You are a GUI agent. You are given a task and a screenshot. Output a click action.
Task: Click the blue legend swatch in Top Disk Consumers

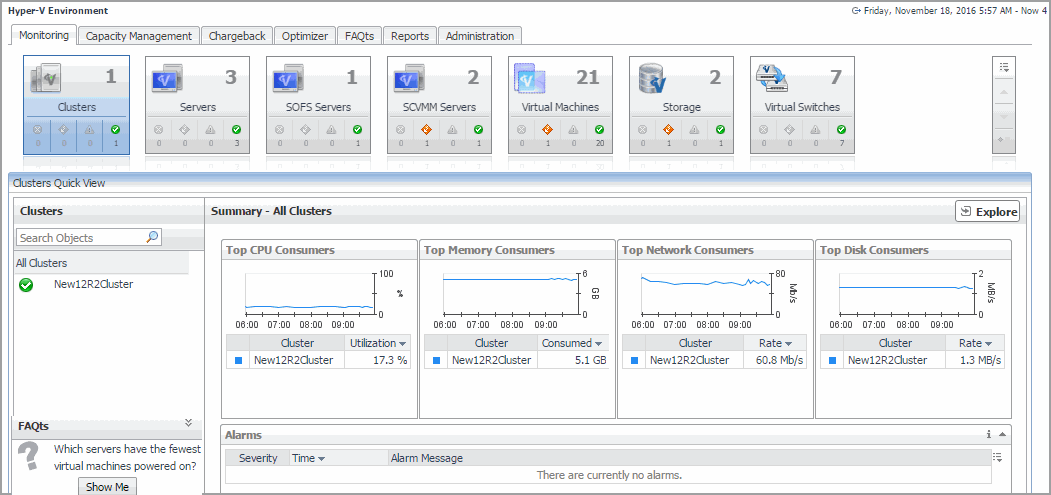point(832,361)
